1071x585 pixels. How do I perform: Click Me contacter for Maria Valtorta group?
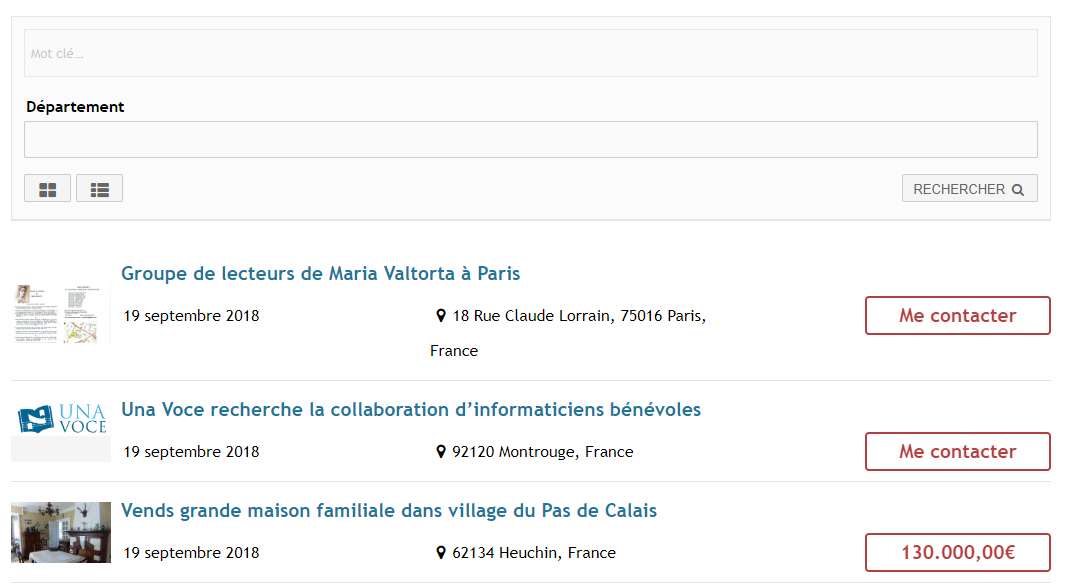point(957,316)
